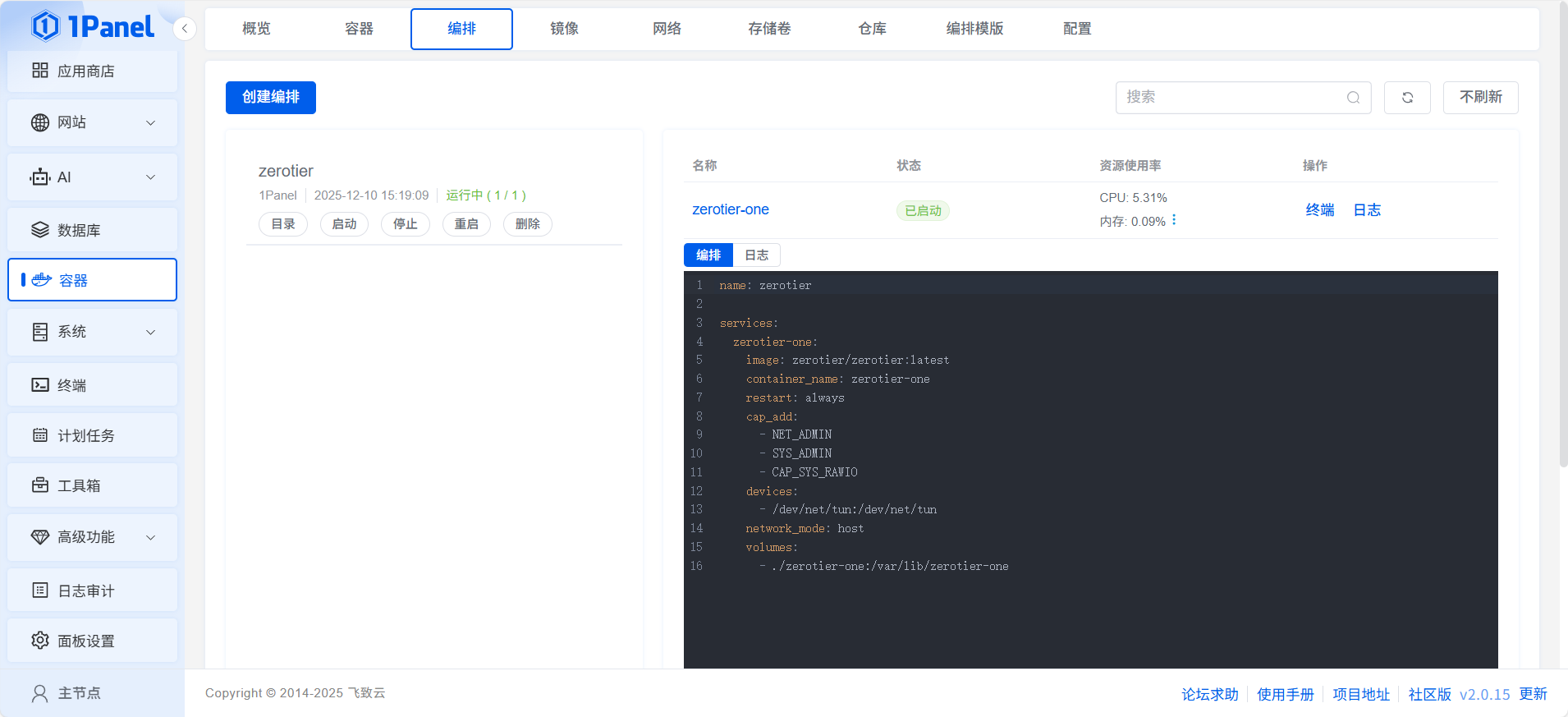Switch to the 仓库 tab
This screenshot has height=717, width=1568.
point(872,29)
